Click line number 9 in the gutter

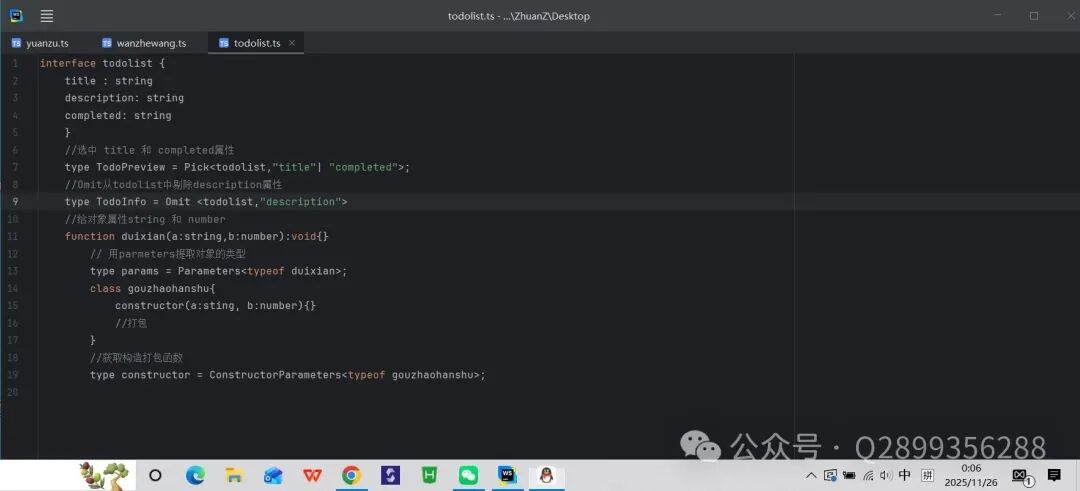tap(16, 202)
